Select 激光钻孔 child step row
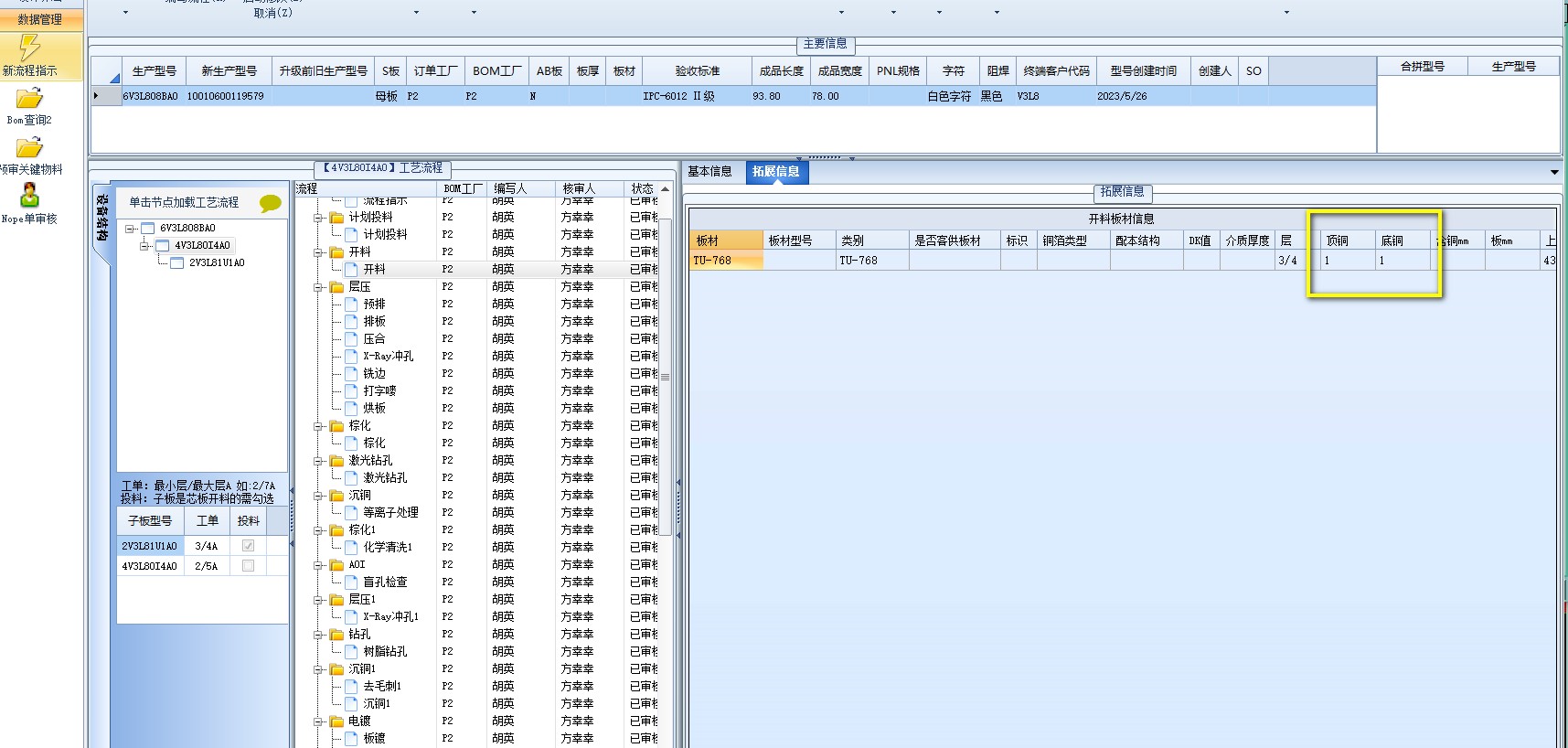This screenshot has width=1568, height=748. [x=385, y=478]
